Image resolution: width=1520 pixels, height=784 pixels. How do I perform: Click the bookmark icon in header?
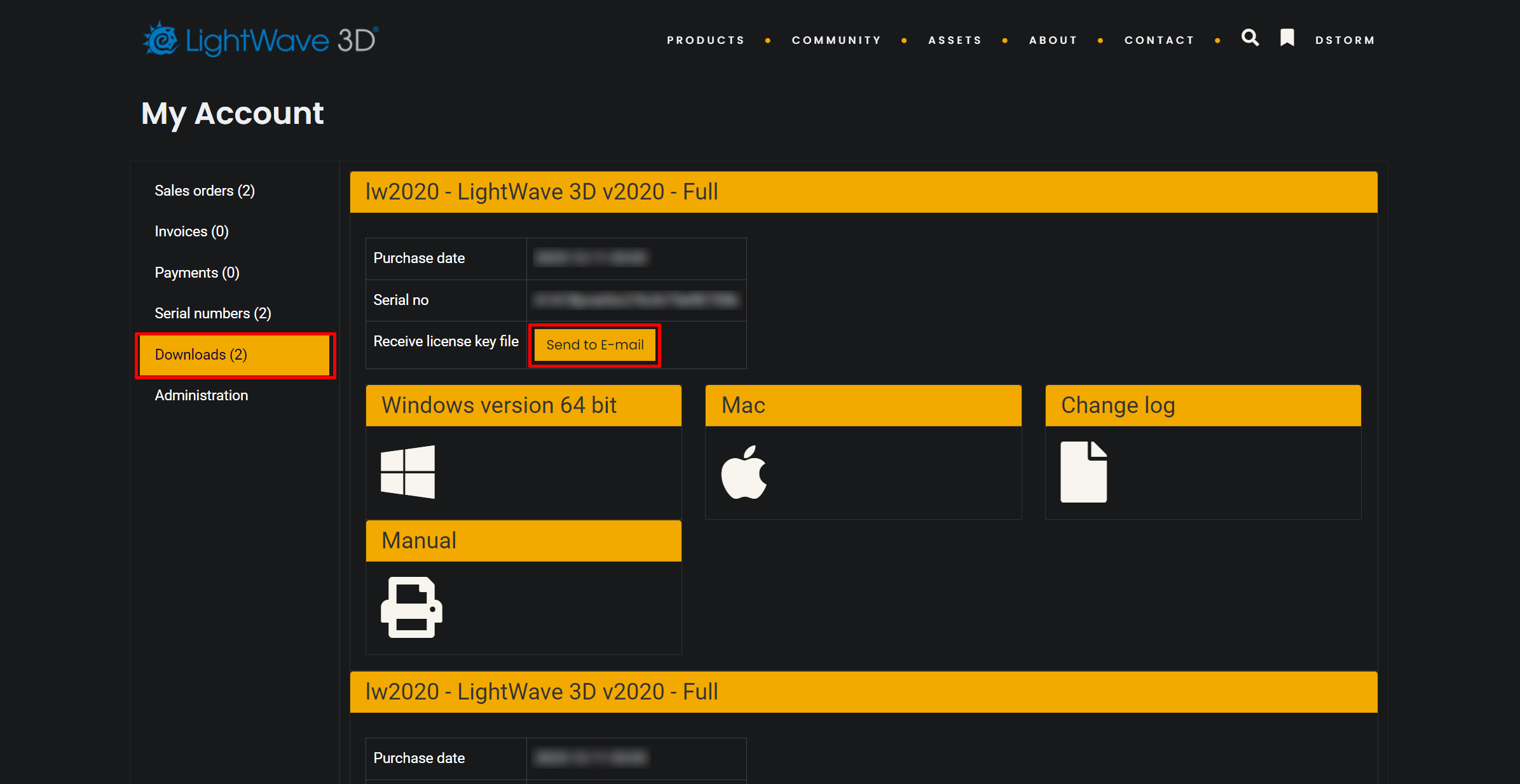[1287, 38]
